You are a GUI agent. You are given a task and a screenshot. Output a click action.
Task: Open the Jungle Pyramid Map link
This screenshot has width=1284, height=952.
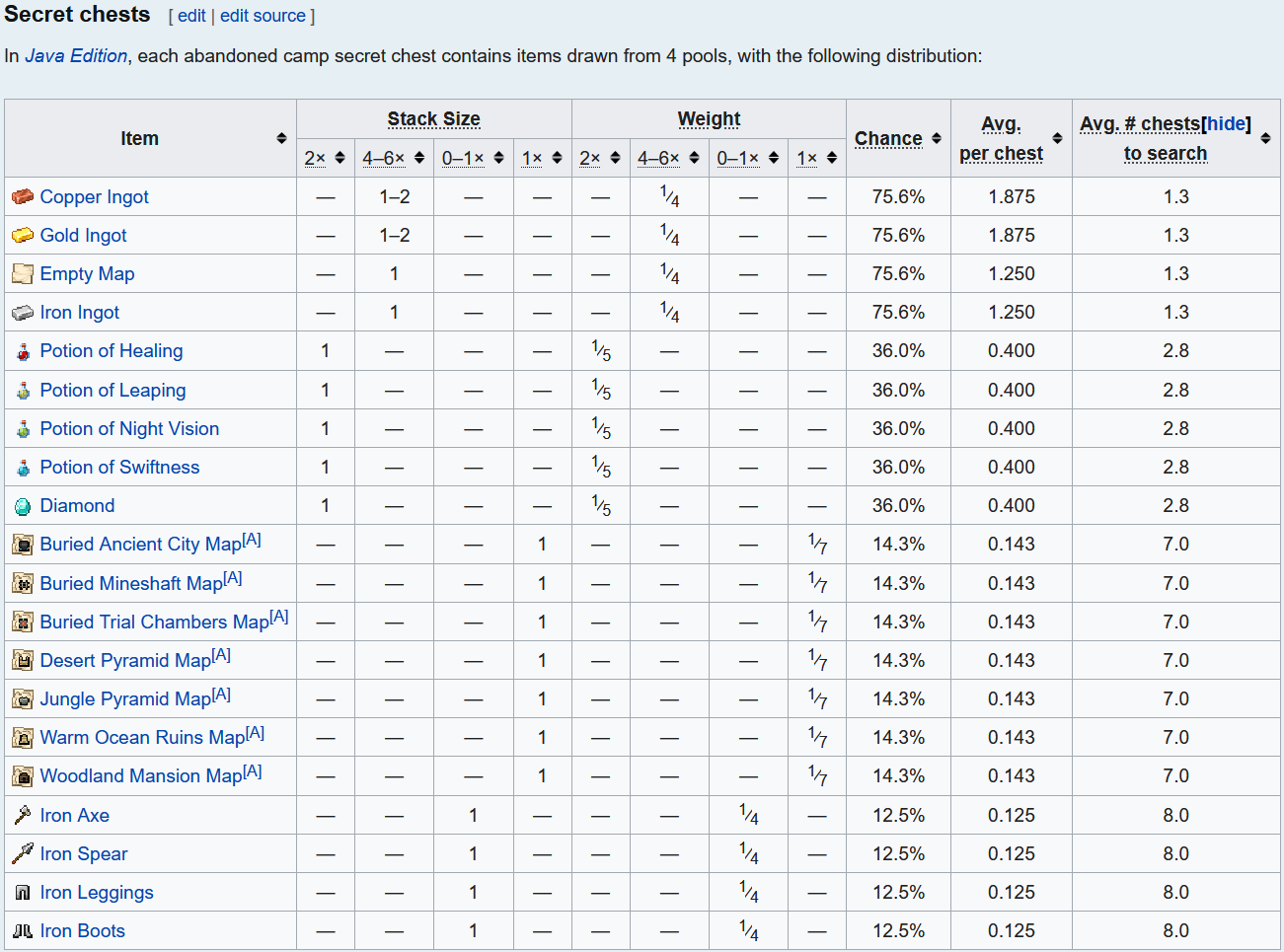pos(125,699)
